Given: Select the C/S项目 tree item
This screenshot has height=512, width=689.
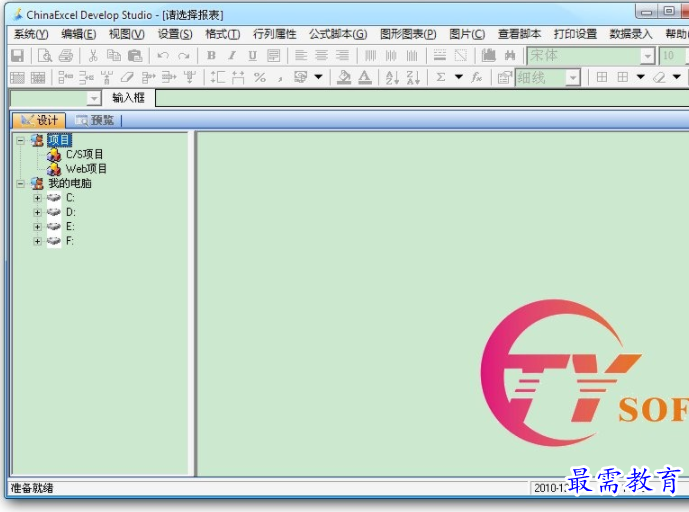Looking at the screenshot, I should (84, 155).
